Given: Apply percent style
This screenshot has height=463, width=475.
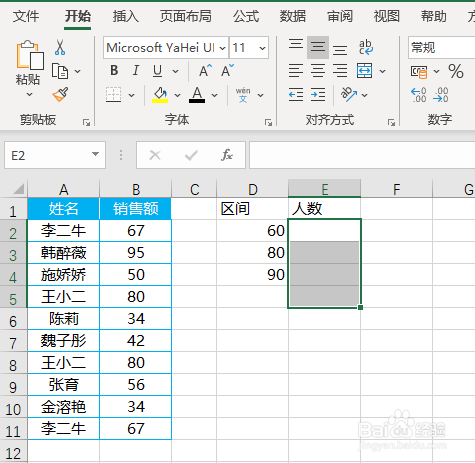Looking at the screenshot, I should point(456,71).
